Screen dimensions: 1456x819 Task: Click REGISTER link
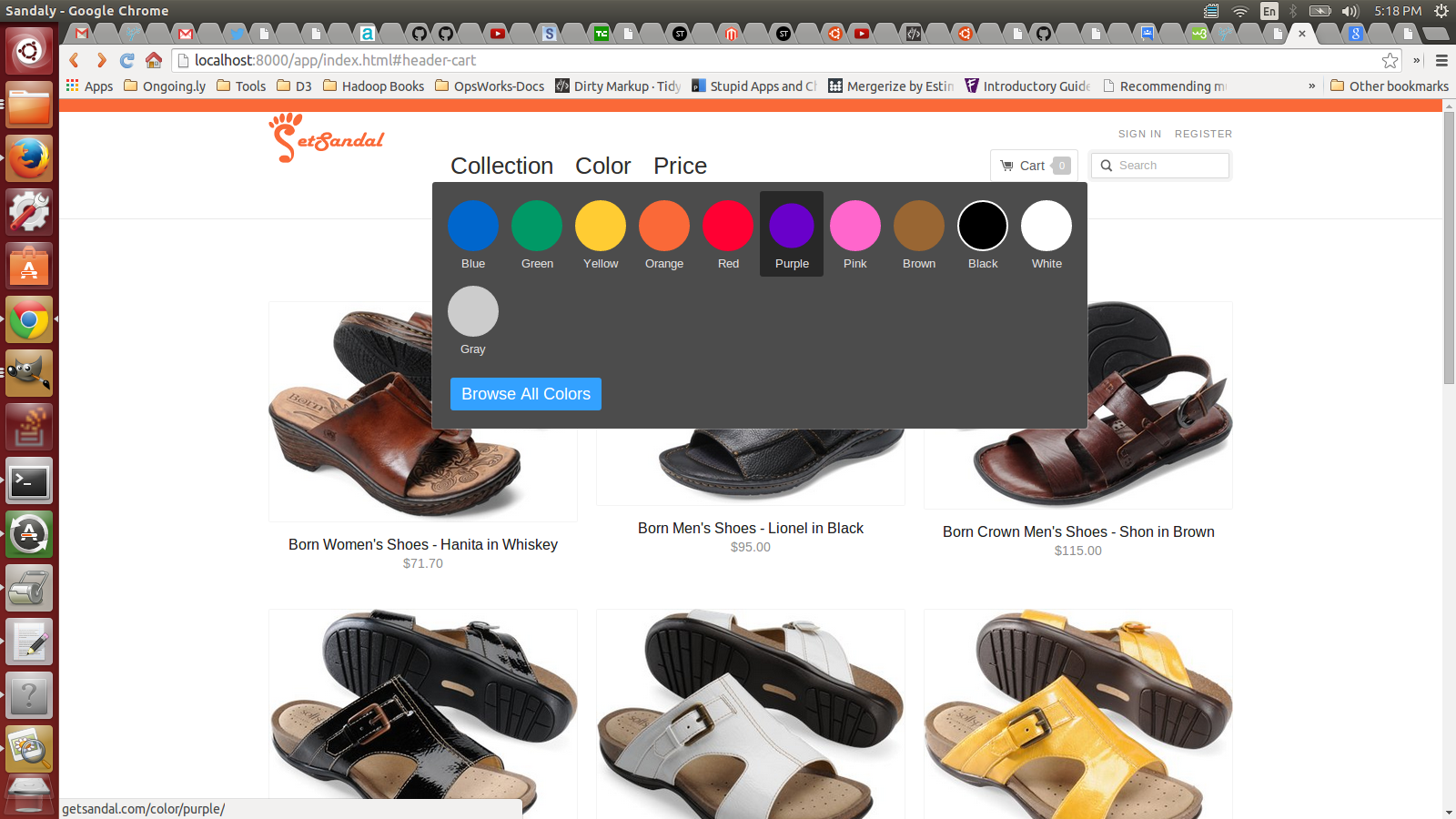click(x=1203, y=134)
